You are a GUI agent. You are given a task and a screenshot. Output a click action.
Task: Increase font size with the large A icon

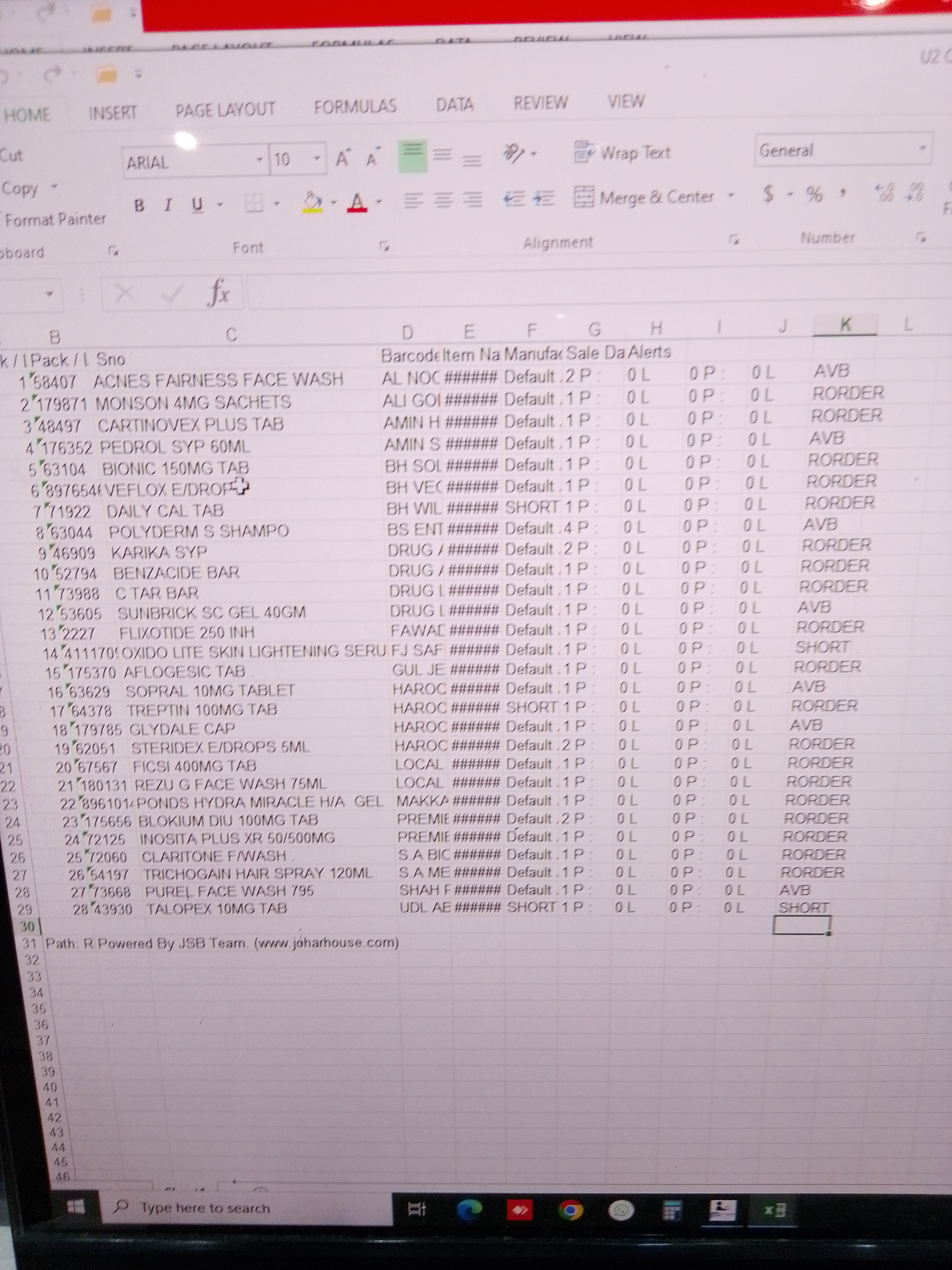tap(343, 158)
